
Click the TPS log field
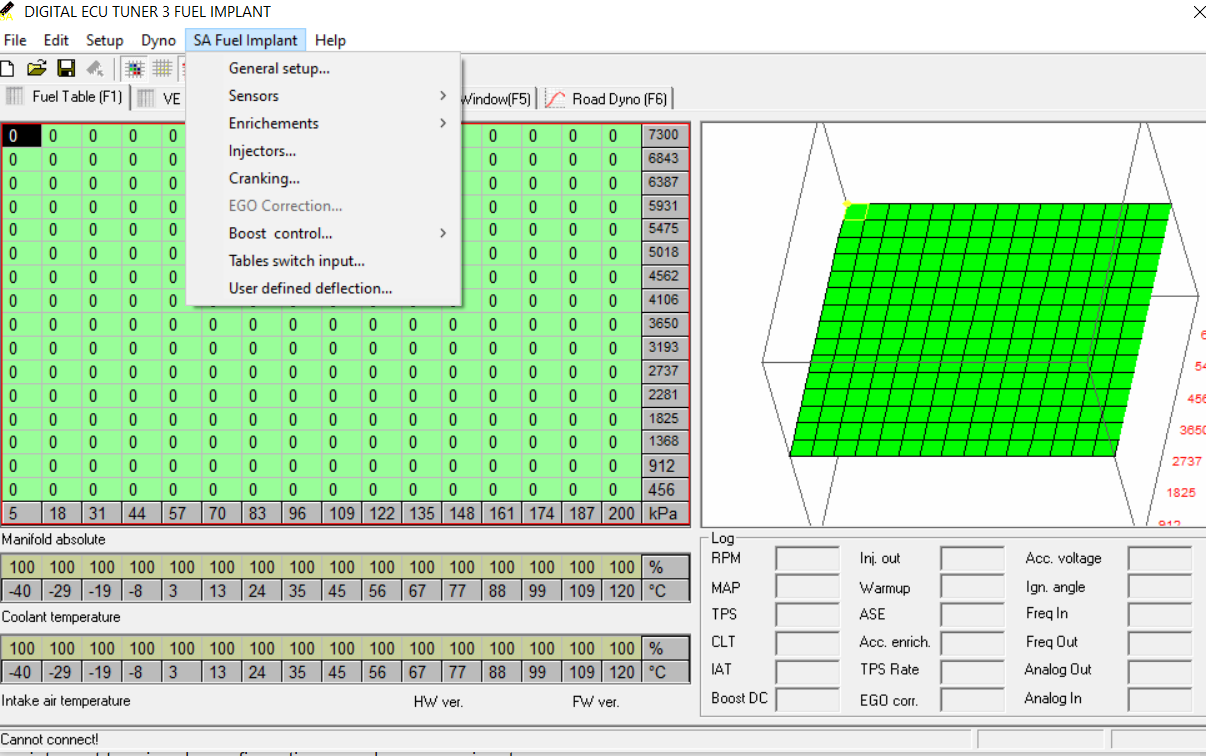point(808,615)
